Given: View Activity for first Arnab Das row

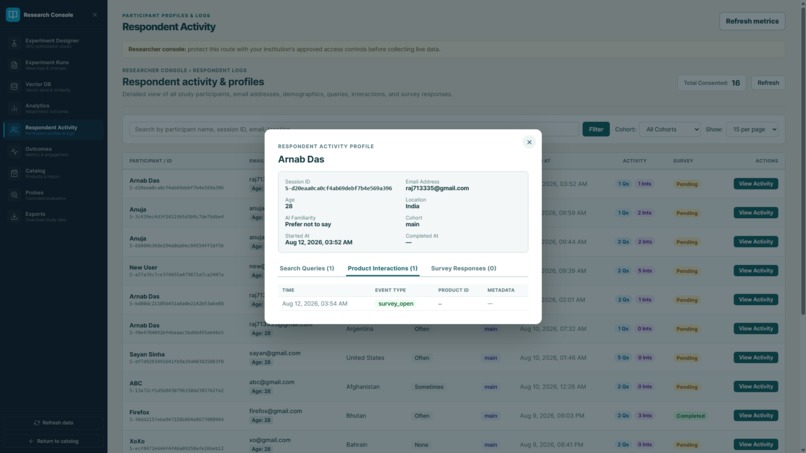Looking at the screenshot, I should click(756, 184).
